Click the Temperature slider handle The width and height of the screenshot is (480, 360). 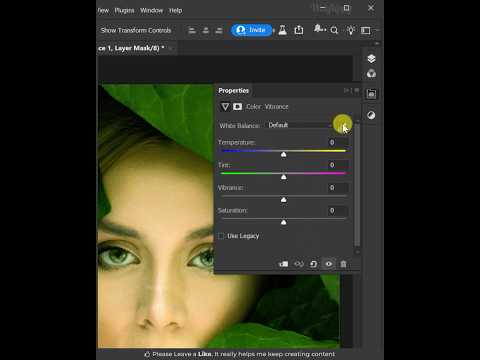284,155
